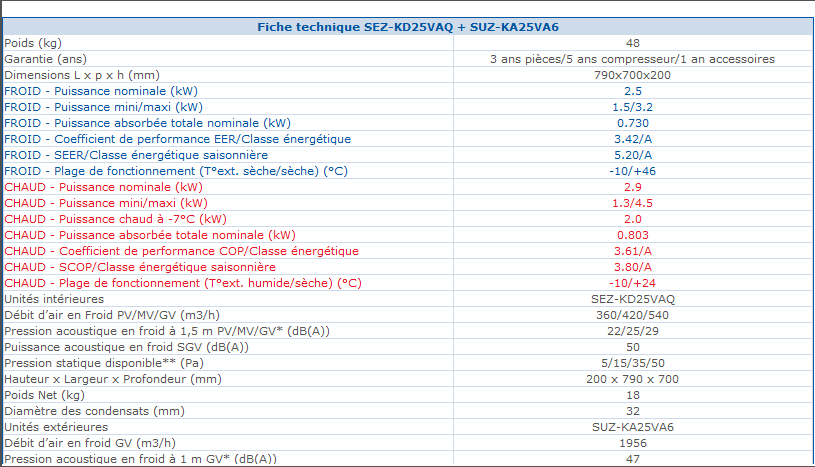Select the 'Garantie (ans)' label
The width and height of the screenshot is (815, 467).
[45, 59]
